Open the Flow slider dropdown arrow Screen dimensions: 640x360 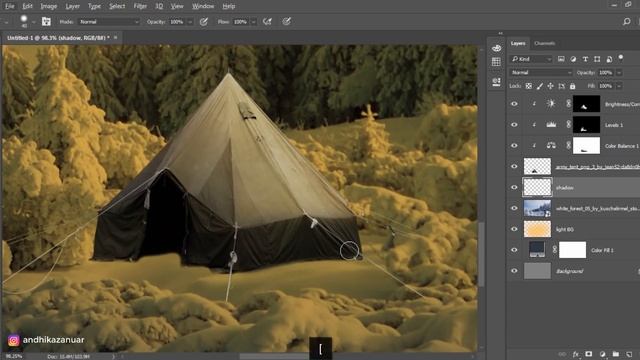[253, 22]
